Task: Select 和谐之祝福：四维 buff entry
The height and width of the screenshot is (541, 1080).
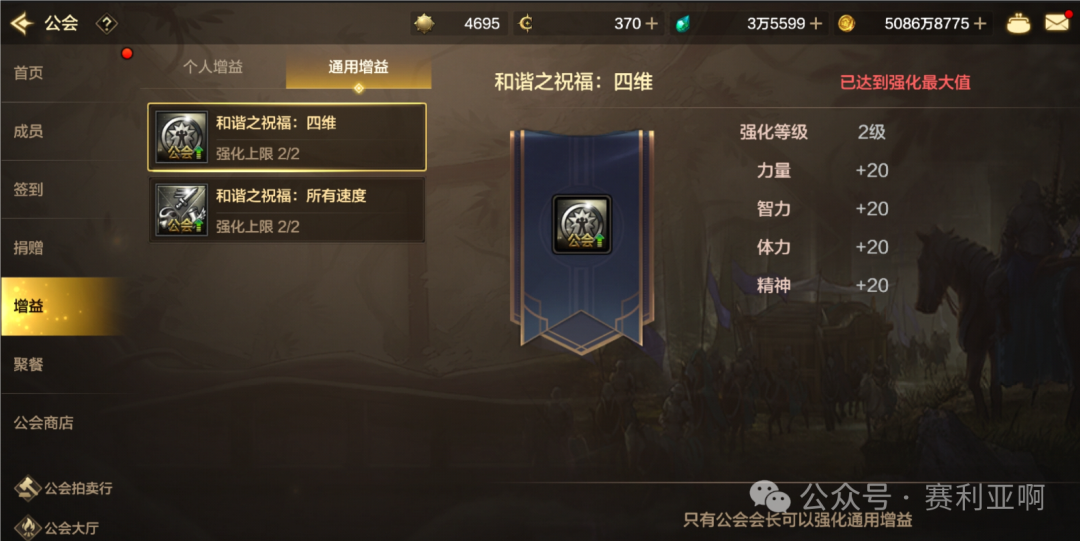Action: click(287, 137)
